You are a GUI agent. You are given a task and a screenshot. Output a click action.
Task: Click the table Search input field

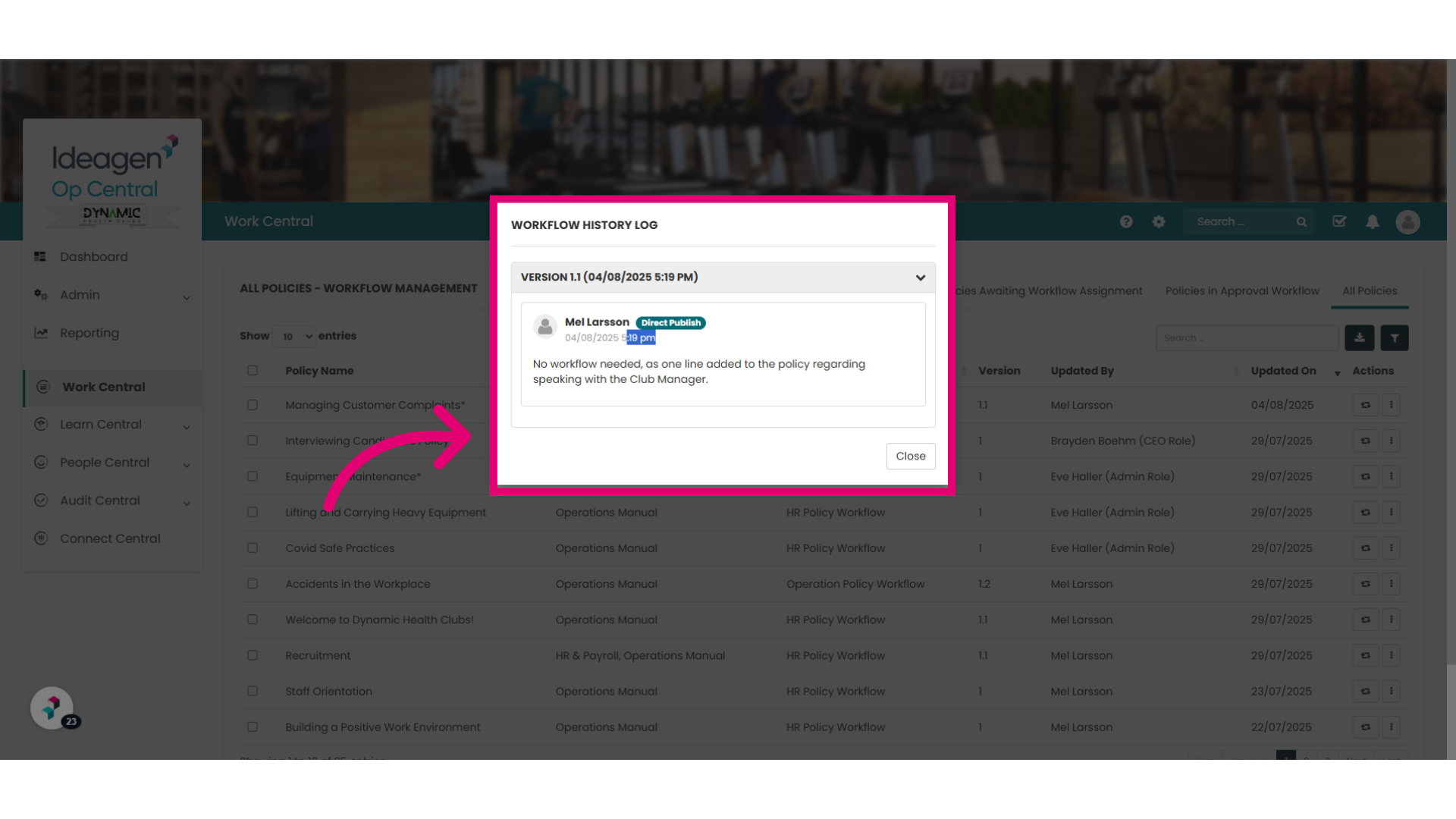[x=1246, y=337]
